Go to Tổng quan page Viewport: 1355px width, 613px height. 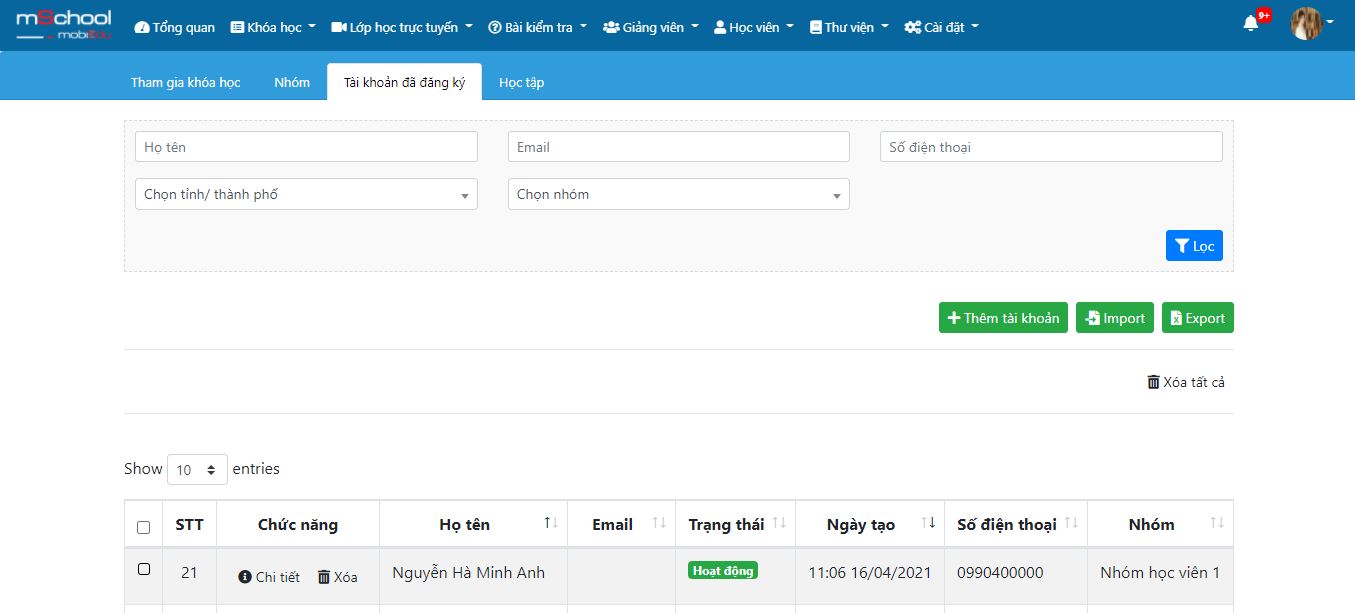(174, 27)
